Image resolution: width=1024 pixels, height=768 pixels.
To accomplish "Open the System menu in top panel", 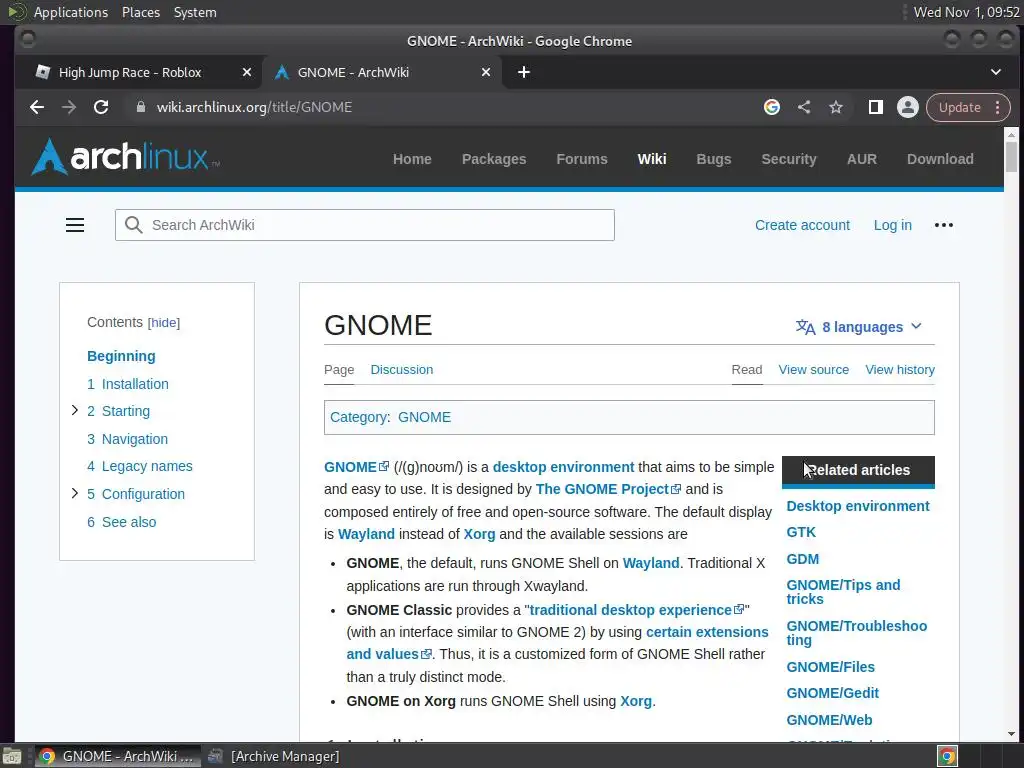I will [195, 12].
